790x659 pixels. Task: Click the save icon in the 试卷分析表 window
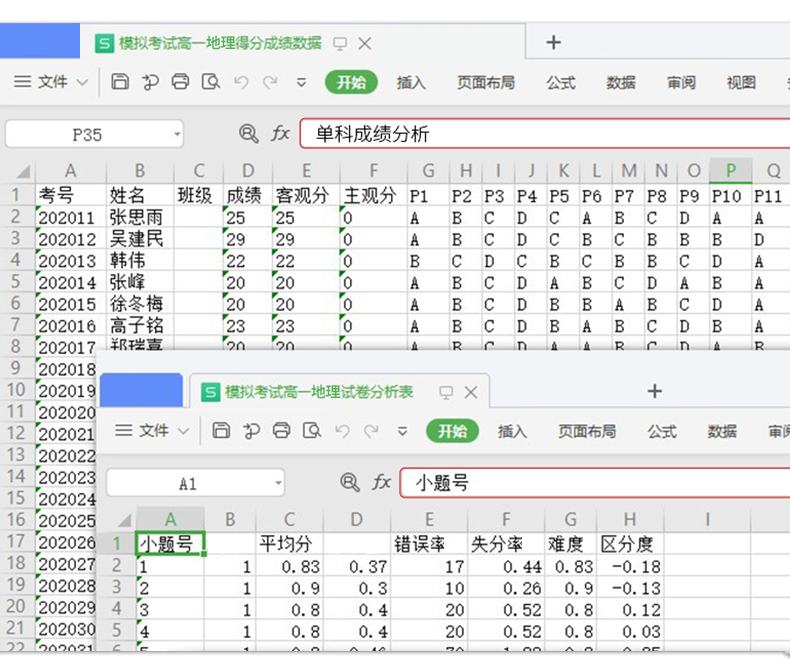(x=222, y=431)
